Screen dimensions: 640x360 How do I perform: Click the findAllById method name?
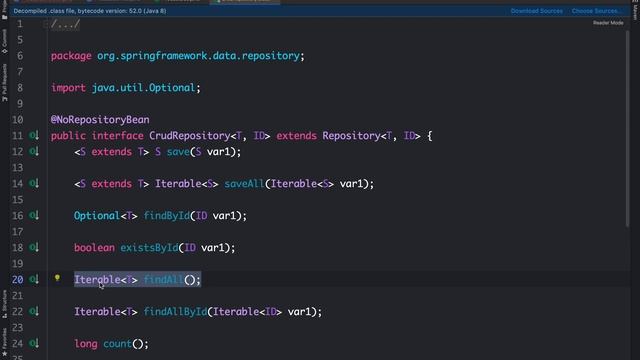pos(175,312)
